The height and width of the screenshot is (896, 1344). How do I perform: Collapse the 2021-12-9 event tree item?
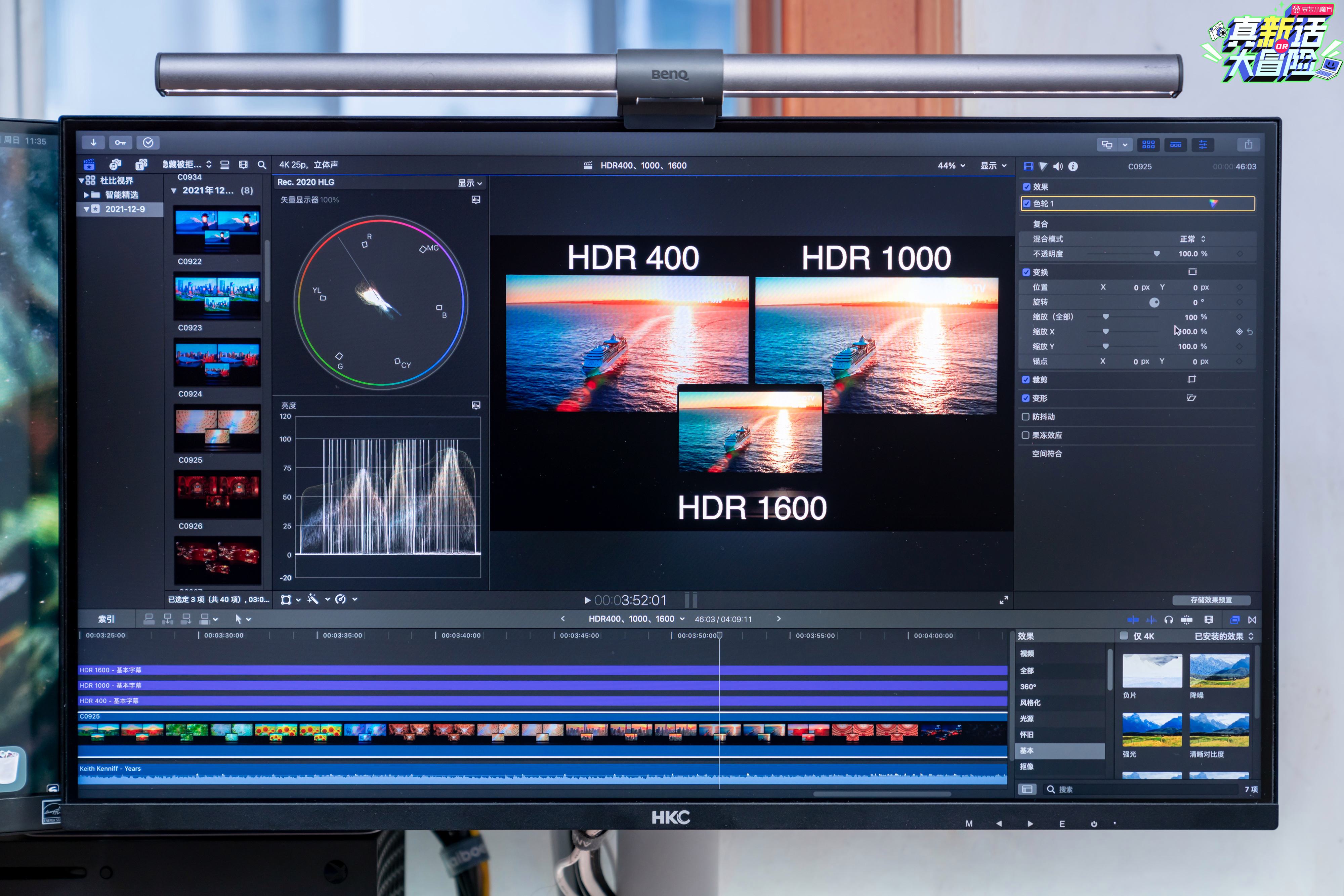[86, 209]
